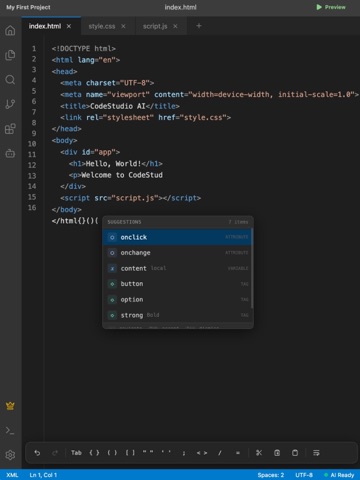Viewport: 360px width, 480px height.
Task: Click the green Preview play button
Action: click(x=331, y=7)
